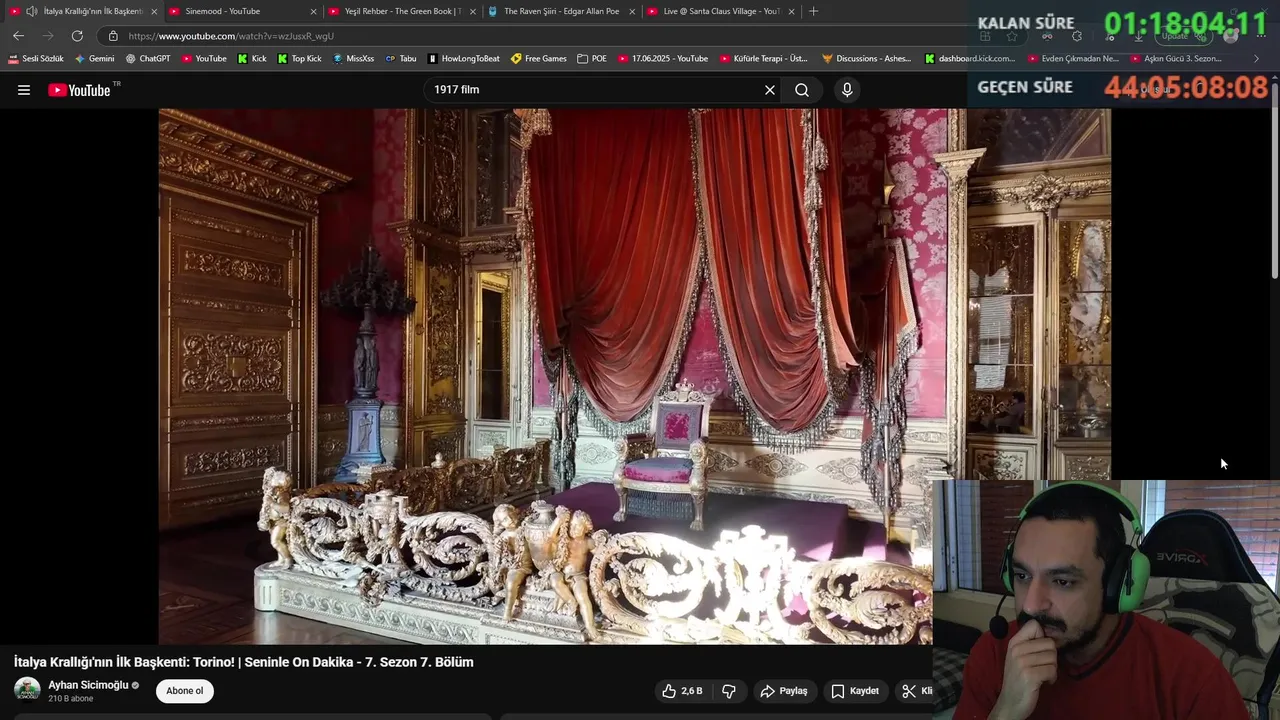1280x720 pixels.
Task: Close the Sinemood - YouTube tab
Action: [313, 11]
